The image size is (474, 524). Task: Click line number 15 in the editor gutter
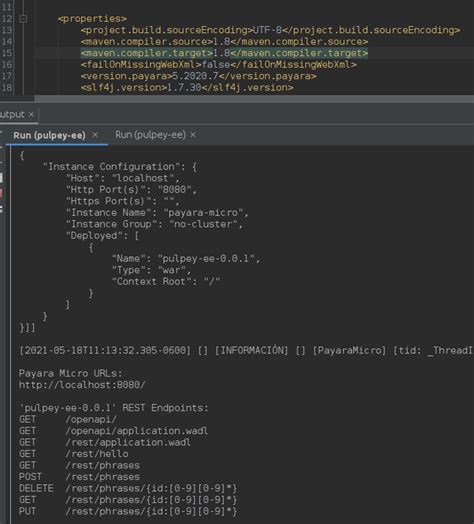point(7,53)
